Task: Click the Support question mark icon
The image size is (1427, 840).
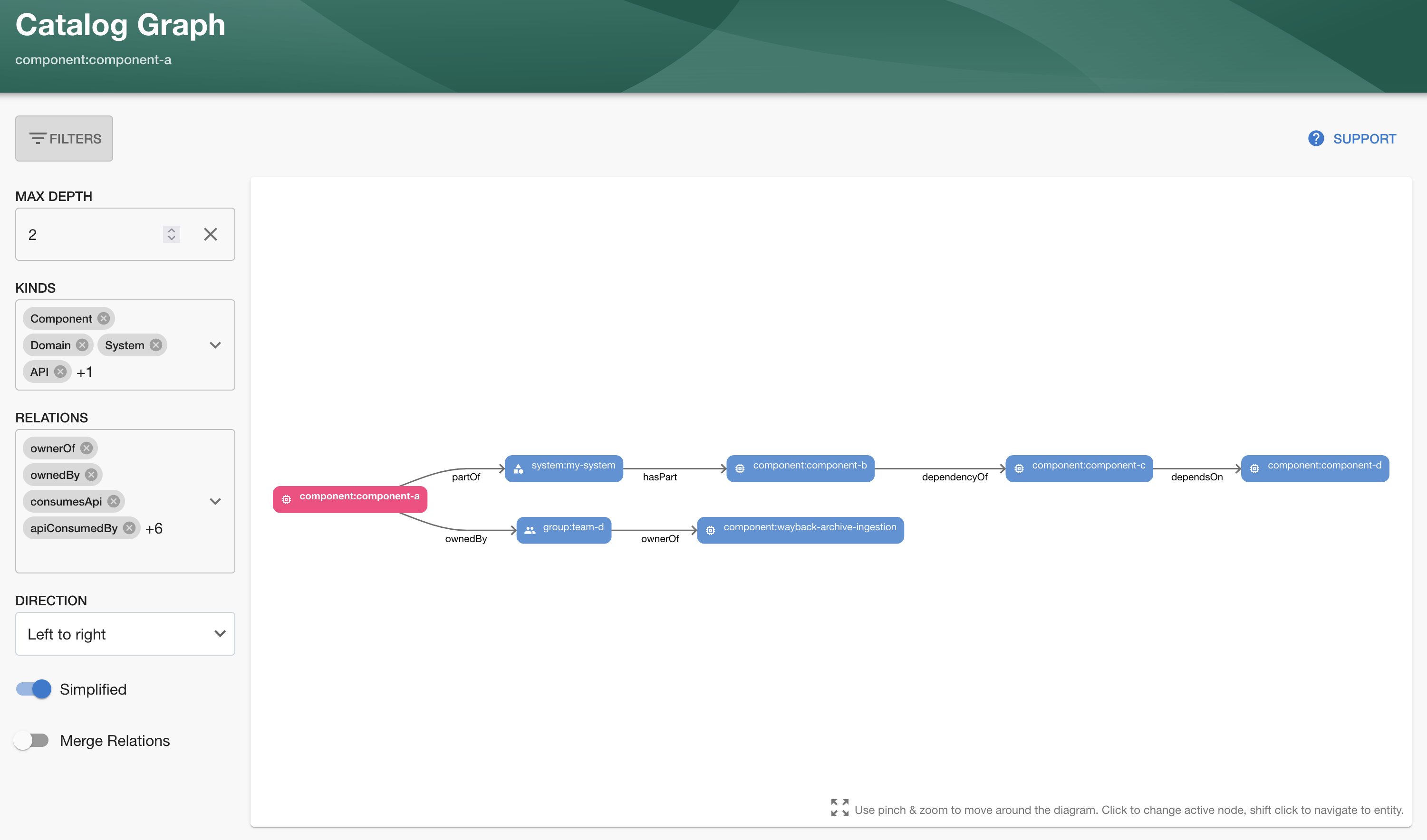Action: [x=1316, y=138]
